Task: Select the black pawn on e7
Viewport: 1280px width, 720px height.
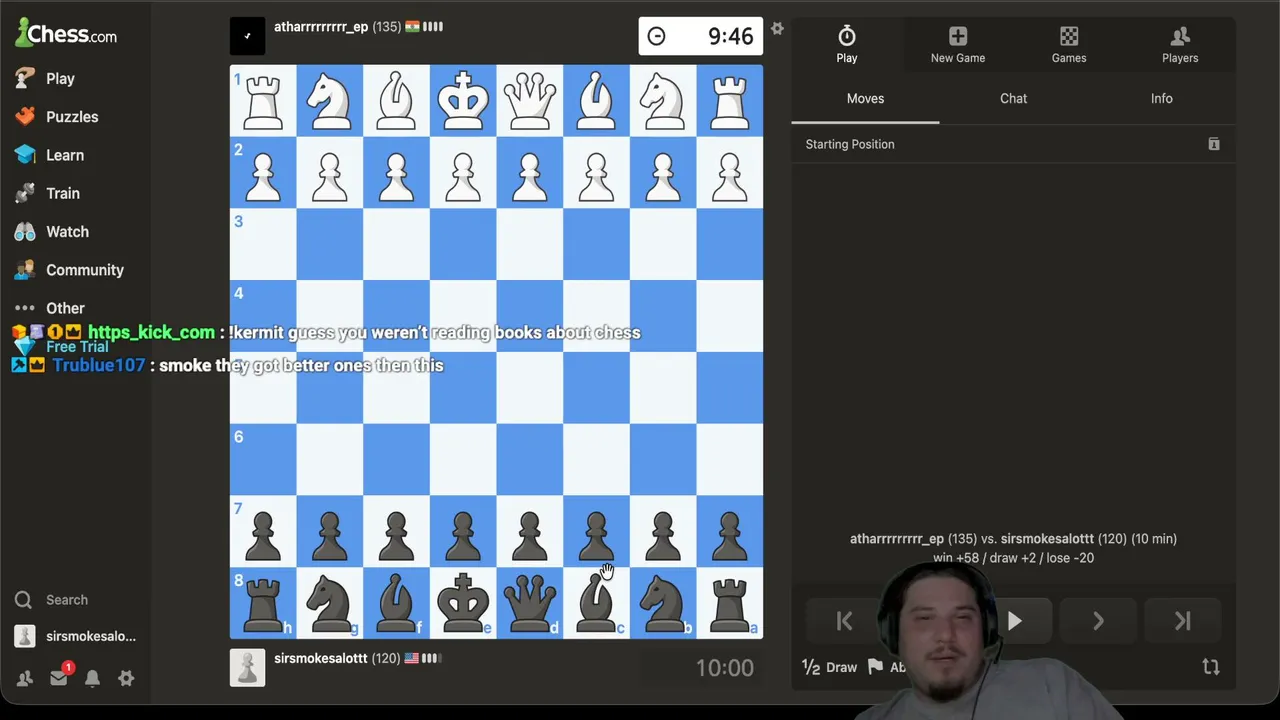Action: point(463,531)
